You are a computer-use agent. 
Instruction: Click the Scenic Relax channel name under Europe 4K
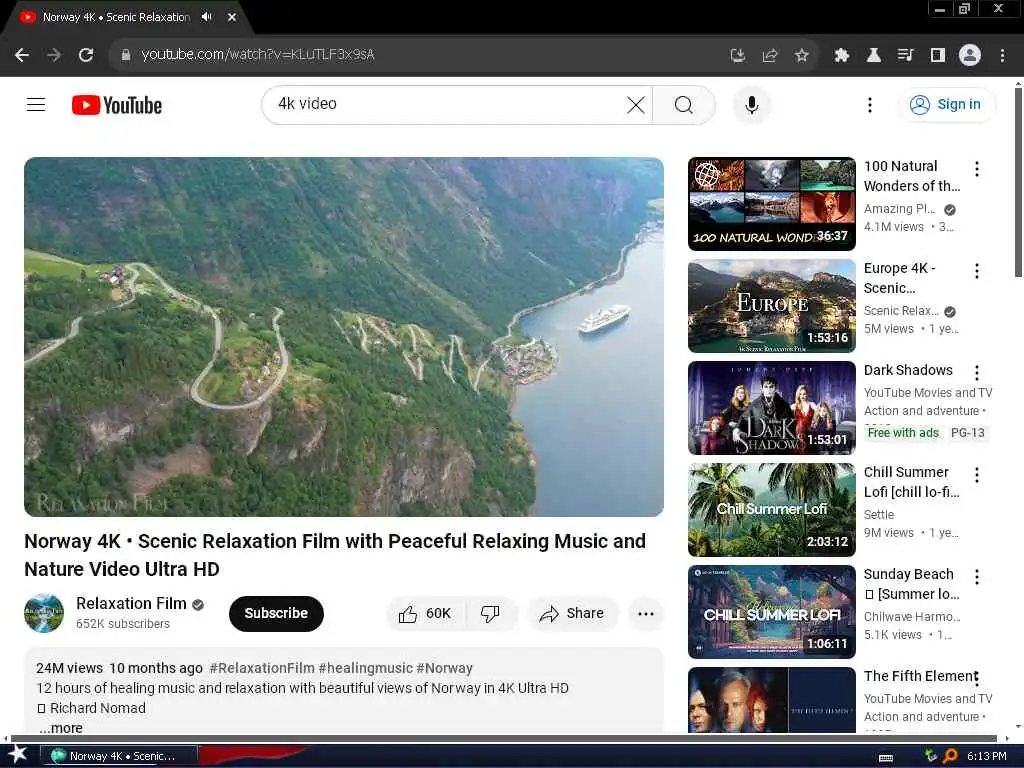pos(901,311)
